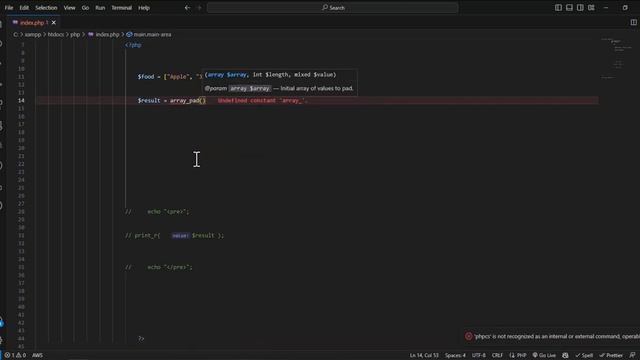Start the Go Live server

pyautogui.click(x=544, y=355)
